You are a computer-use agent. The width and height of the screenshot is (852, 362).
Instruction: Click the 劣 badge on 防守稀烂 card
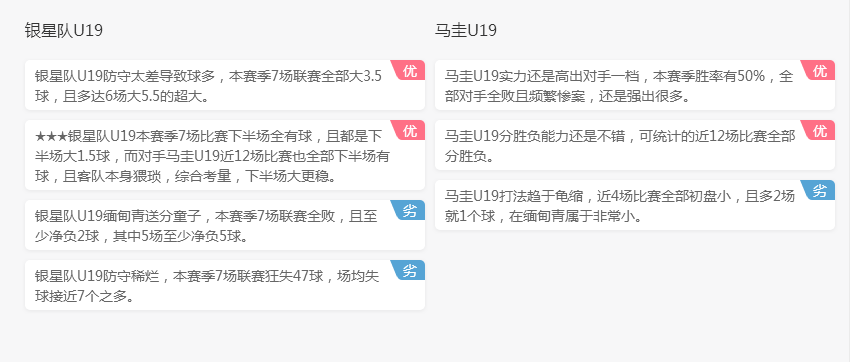tap(409, 270)
